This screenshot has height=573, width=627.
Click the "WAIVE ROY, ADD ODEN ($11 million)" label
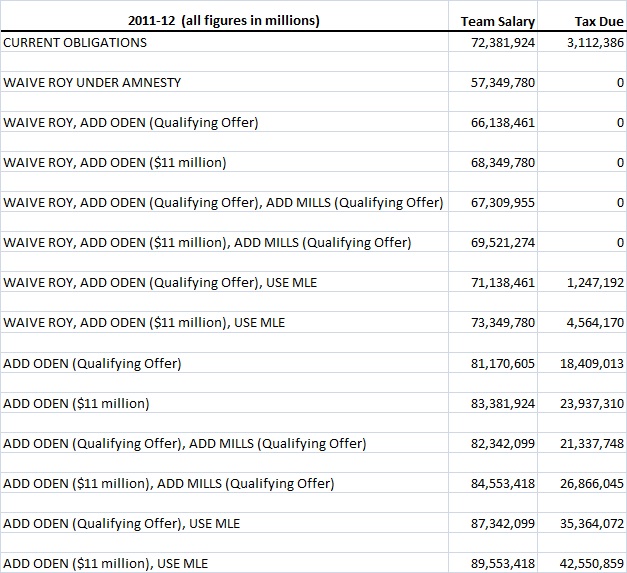coord(115,162)
